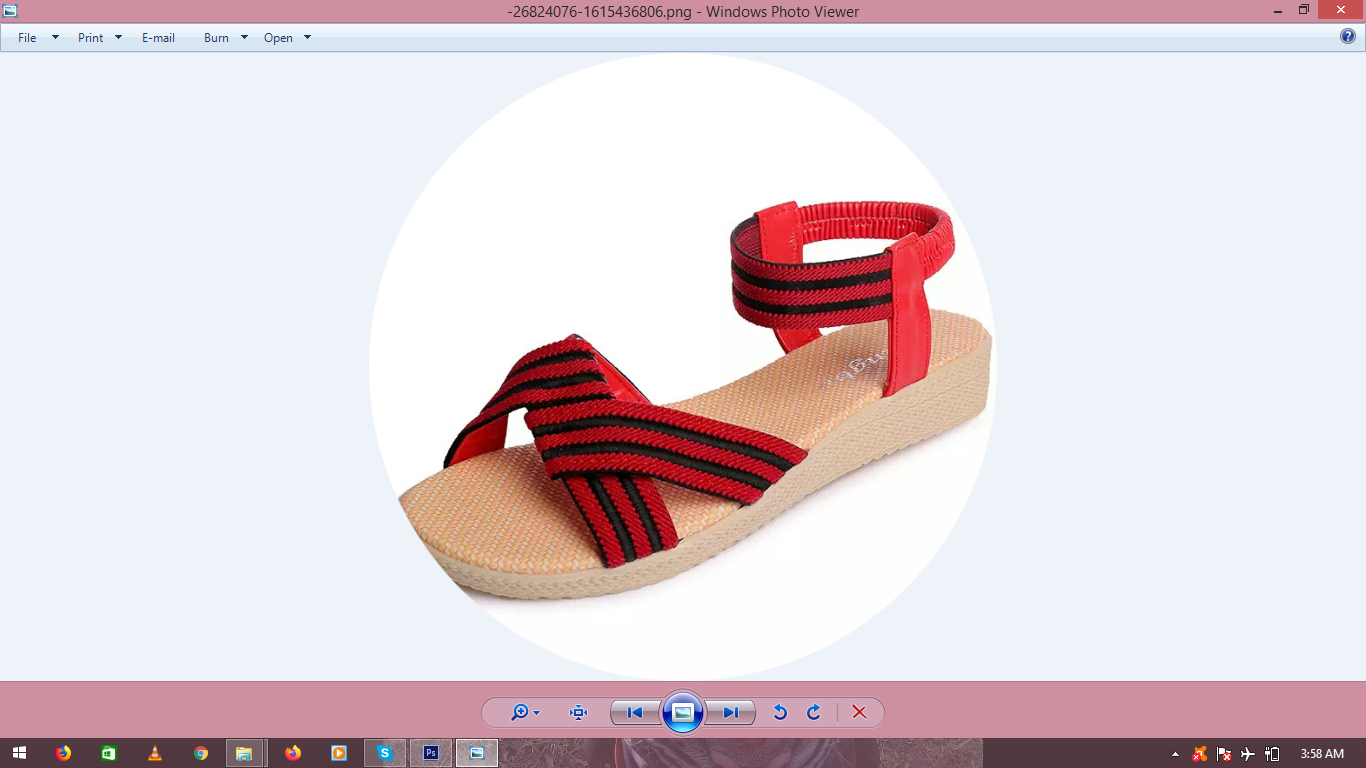
Task: Show hidden system tray icons
Action: 1175,754
